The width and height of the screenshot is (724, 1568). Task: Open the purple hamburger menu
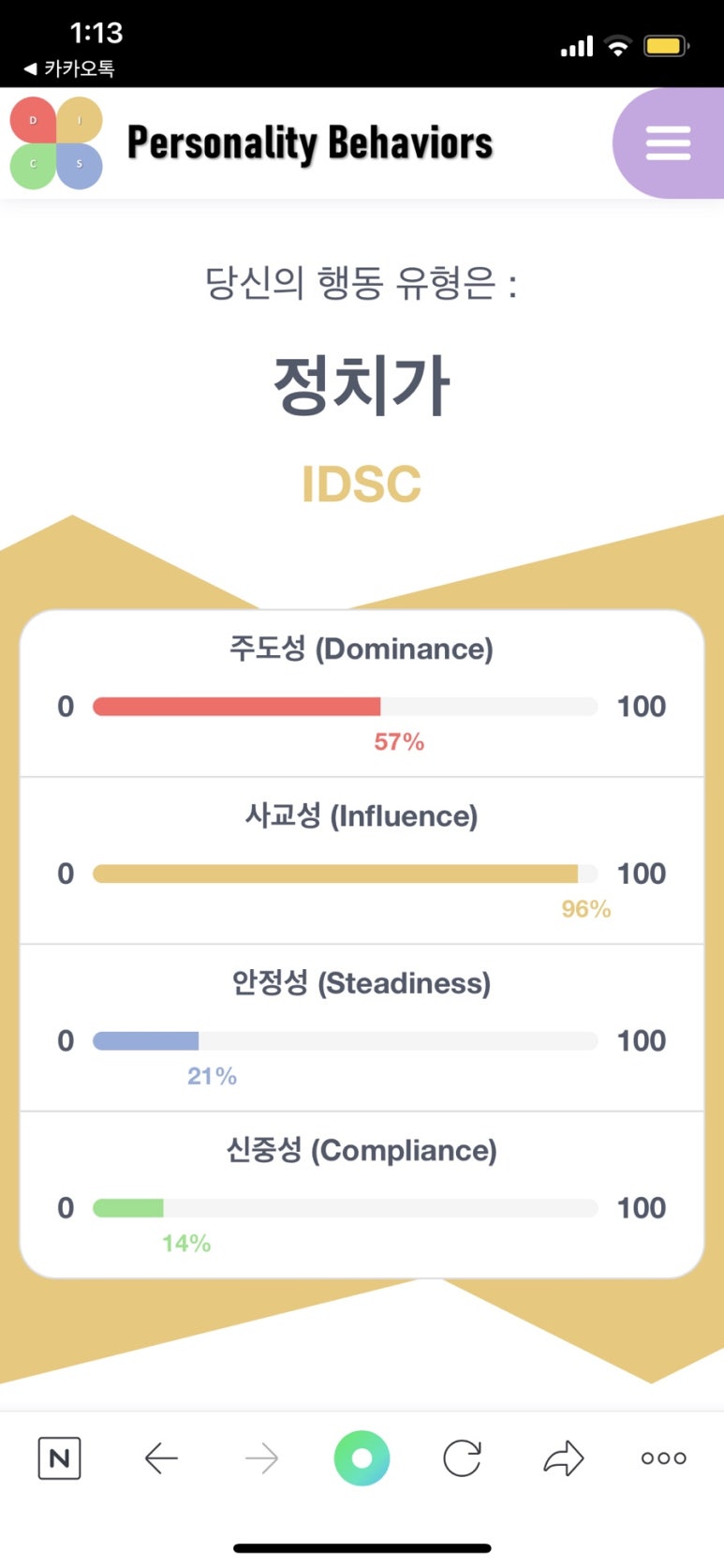[669, 143]
